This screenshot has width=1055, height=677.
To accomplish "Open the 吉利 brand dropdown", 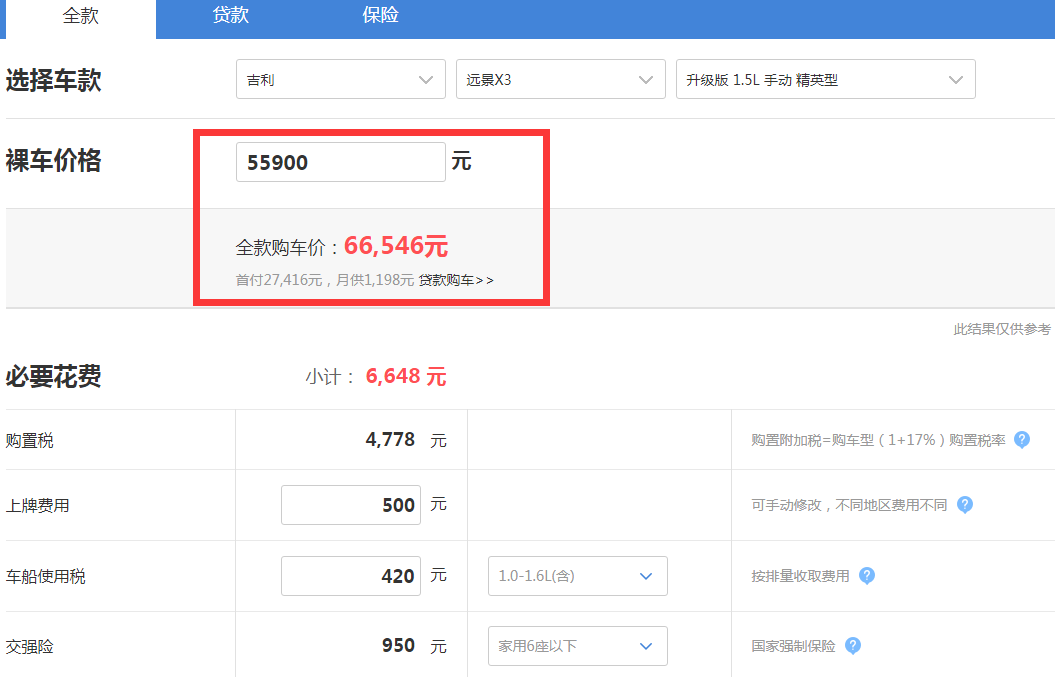I will tap(340, 79).
